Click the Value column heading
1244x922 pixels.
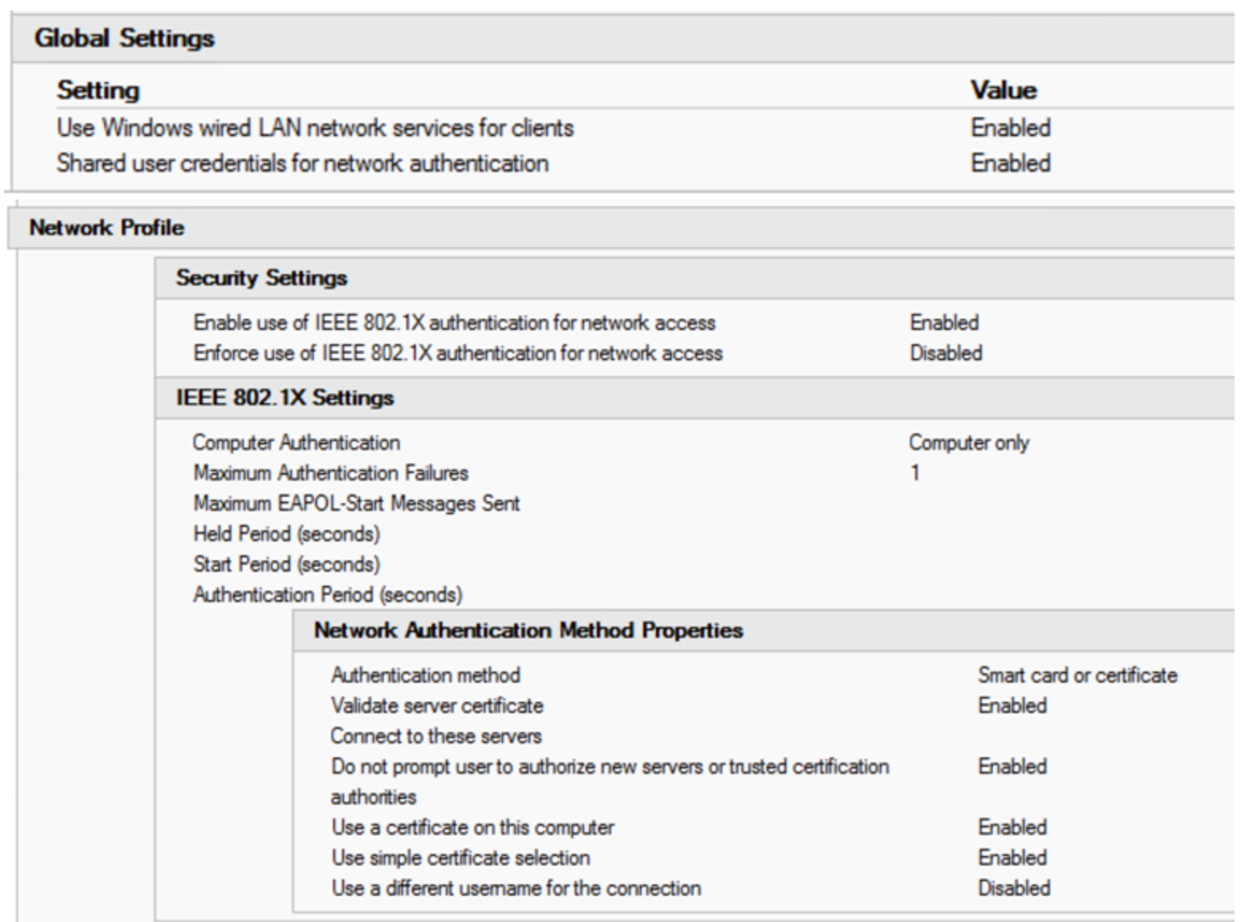pyautogui.click(x=1004, y=91)
